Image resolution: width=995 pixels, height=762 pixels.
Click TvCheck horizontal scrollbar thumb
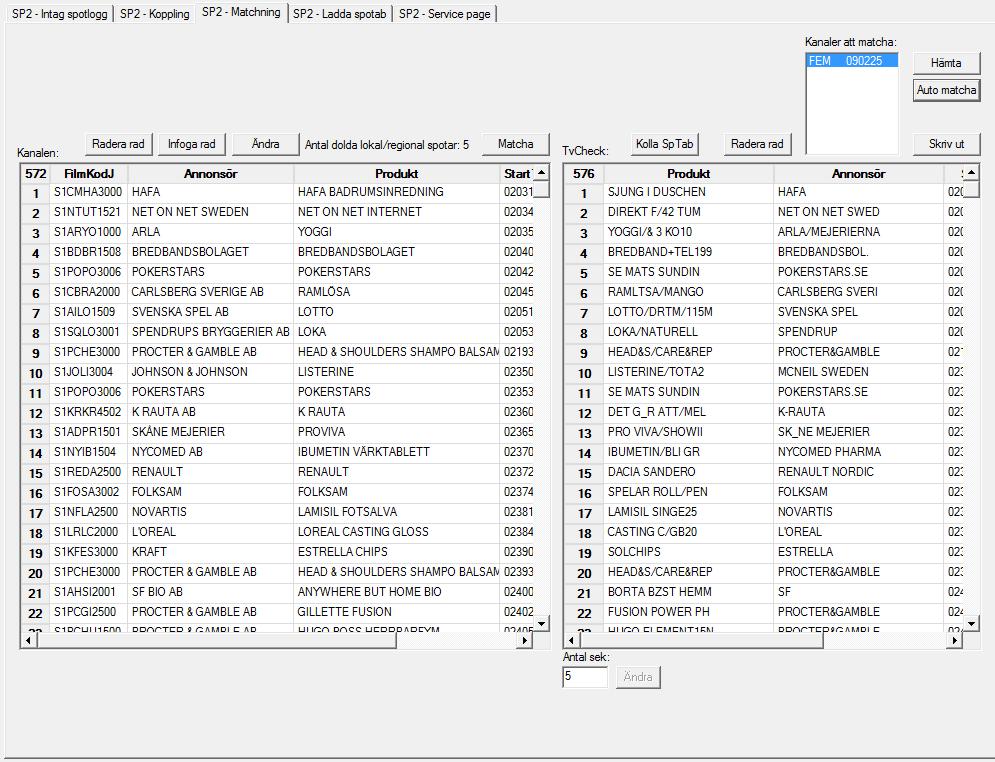[x=701, y=641]
